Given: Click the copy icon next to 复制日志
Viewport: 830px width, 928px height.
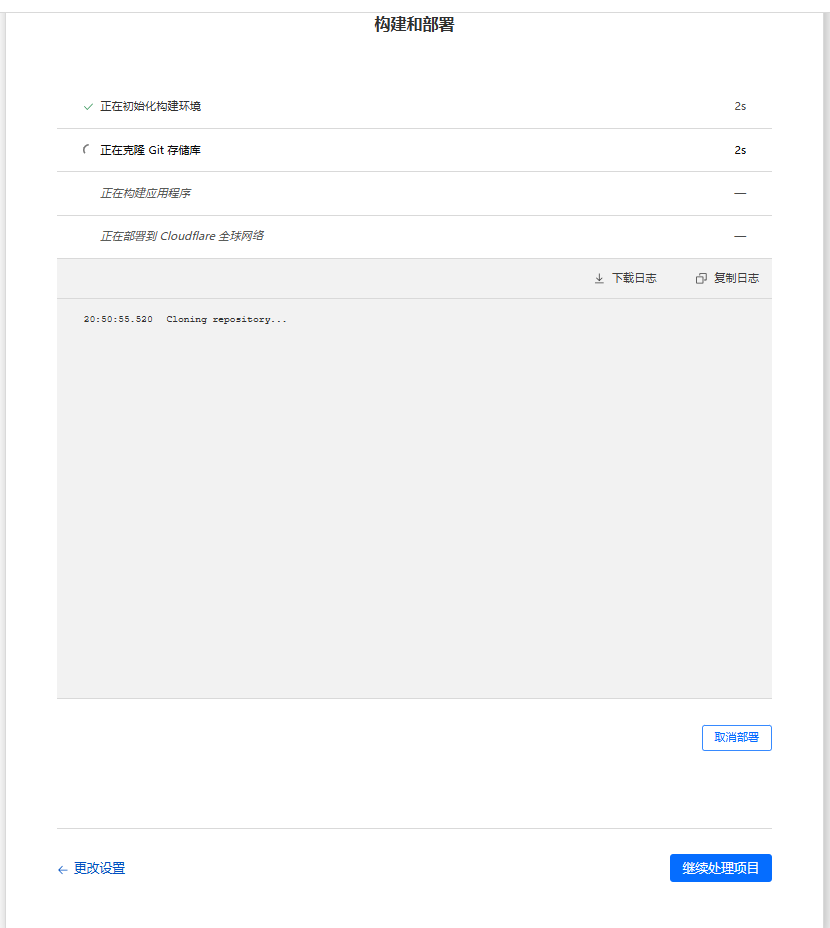Looking at the screenshot, I should 701,279.
